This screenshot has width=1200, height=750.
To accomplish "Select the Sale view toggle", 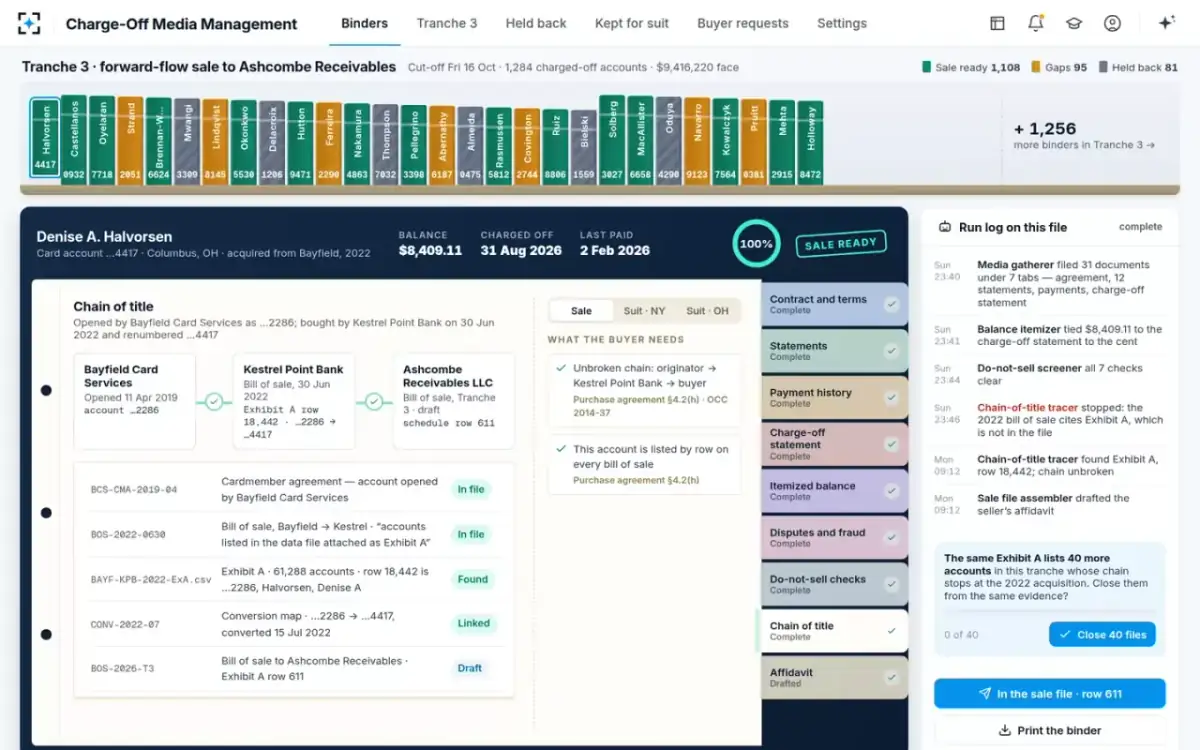I will click(x=581, y=311).
